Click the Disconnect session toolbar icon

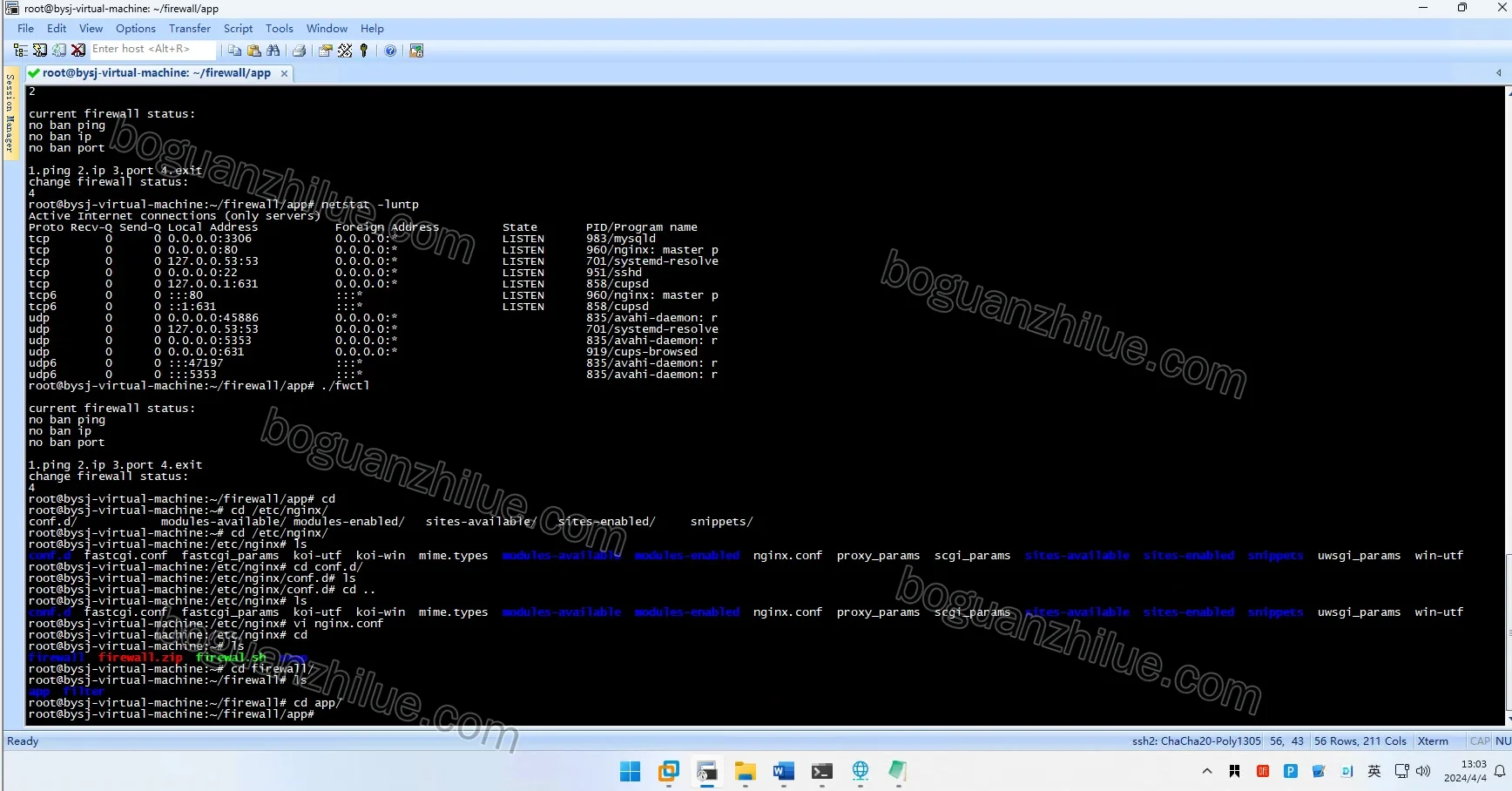tap(78, 51)
